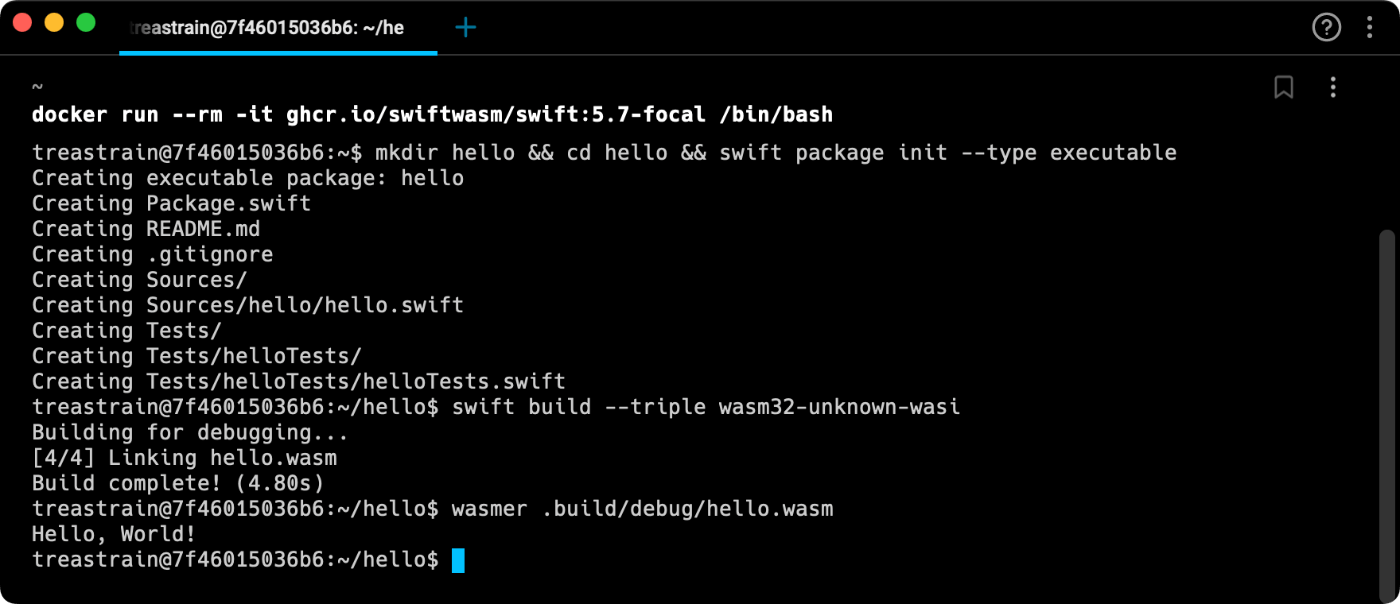Click the swift build --triple command text
The width and height of the screenshot is (1400, 604).
[706, 407]
